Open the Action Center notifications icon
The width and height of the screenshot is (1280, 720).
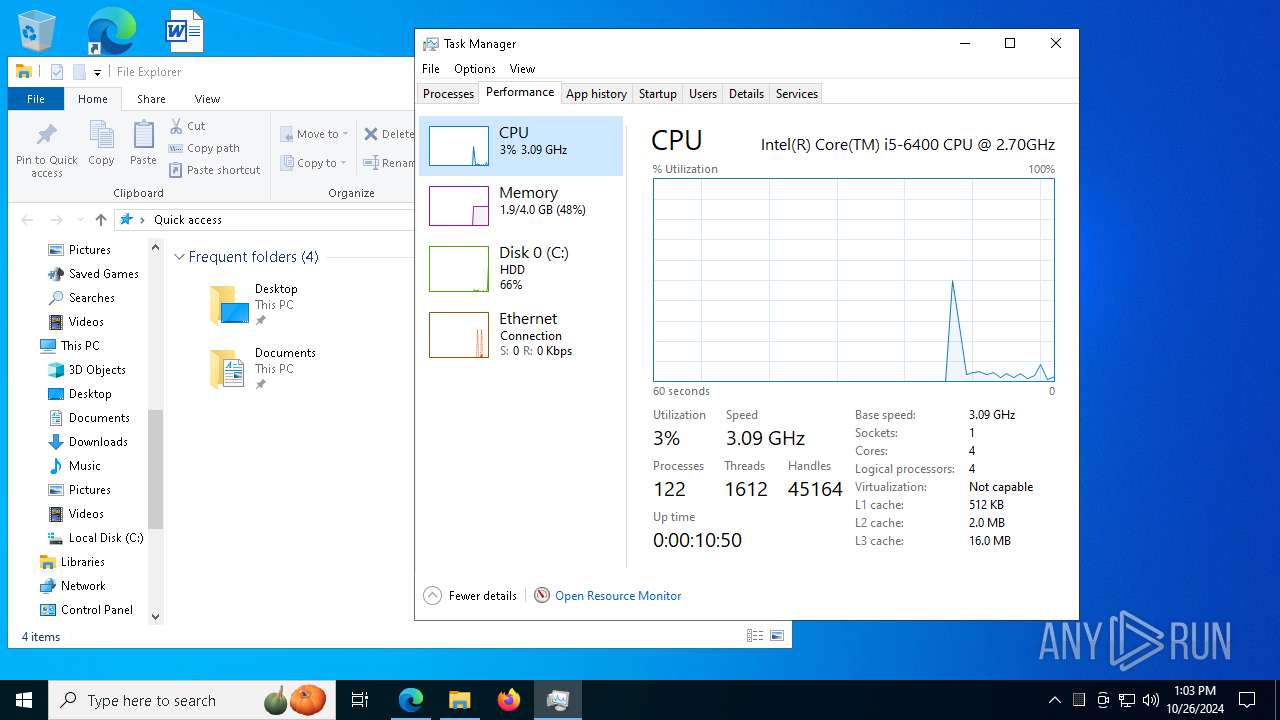[x=1247, y=700]
